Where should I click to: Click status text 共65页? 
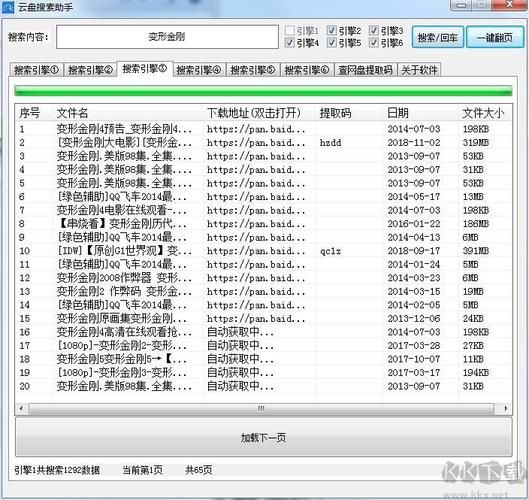(199, 470)
